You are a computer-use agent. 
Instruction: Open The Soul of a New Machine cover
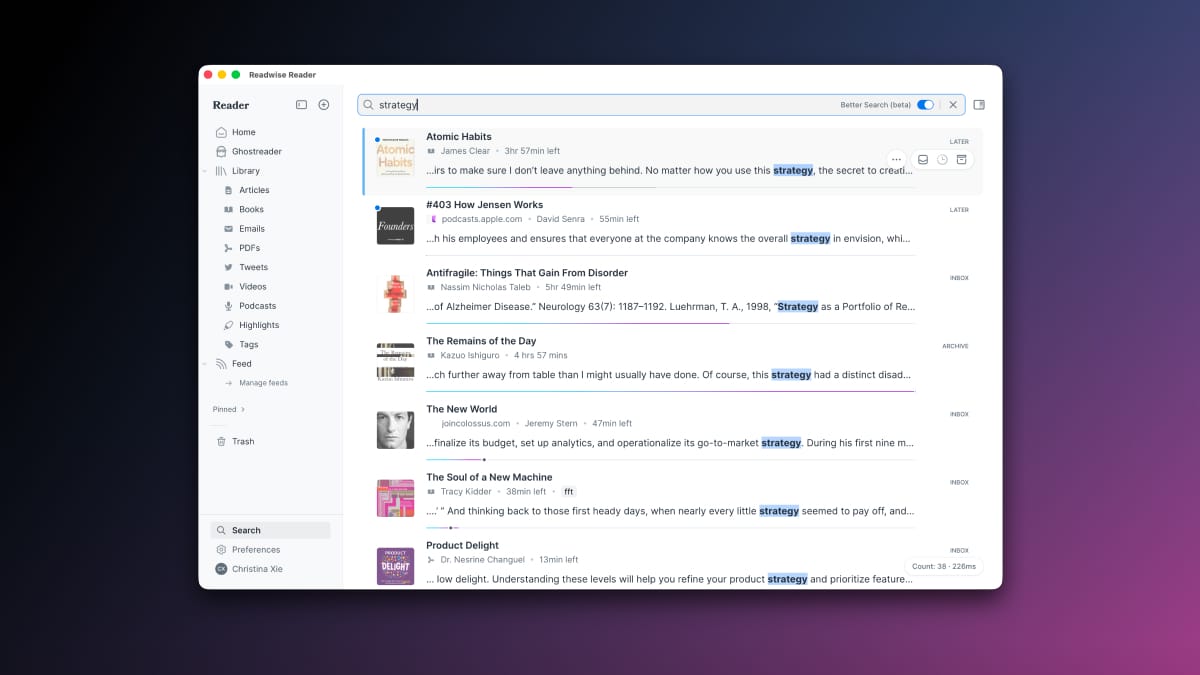pos(395,498)
